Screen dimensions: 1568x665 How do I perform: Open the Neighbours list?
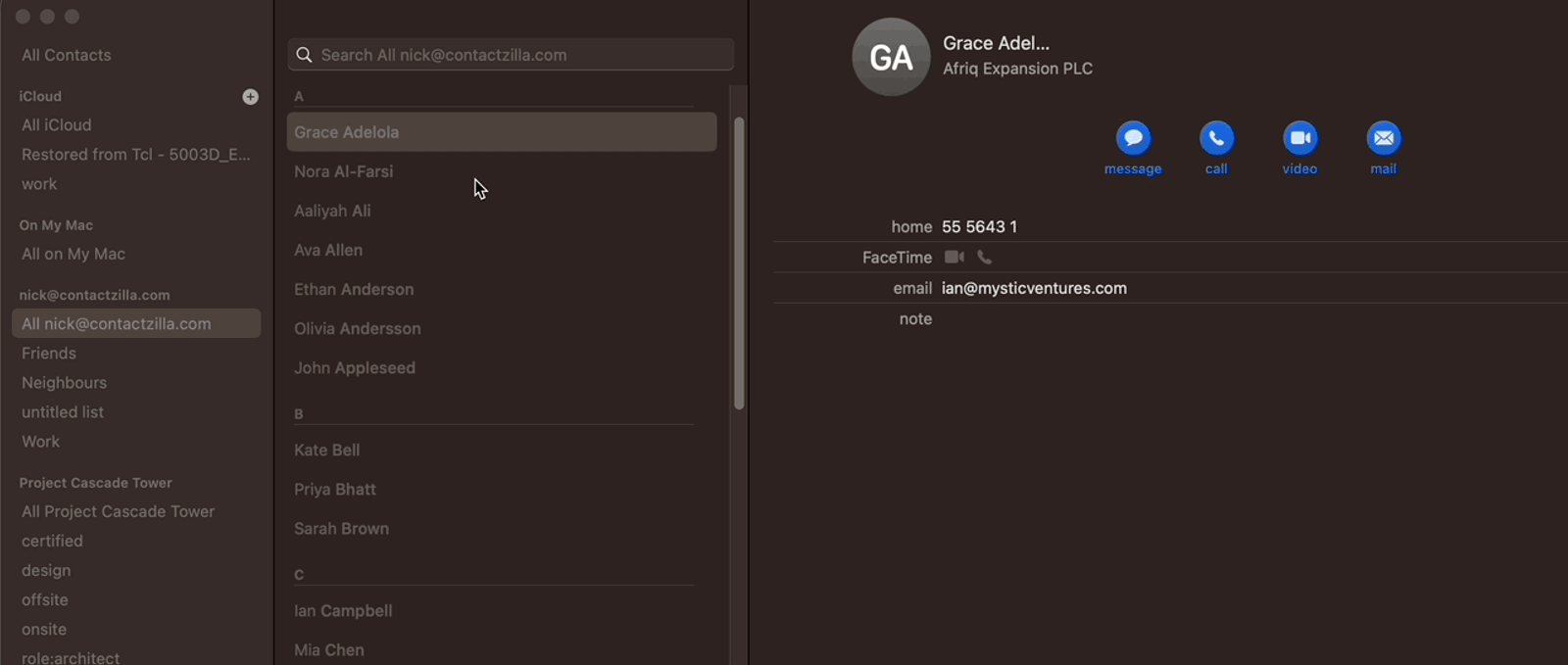point(65,382)
